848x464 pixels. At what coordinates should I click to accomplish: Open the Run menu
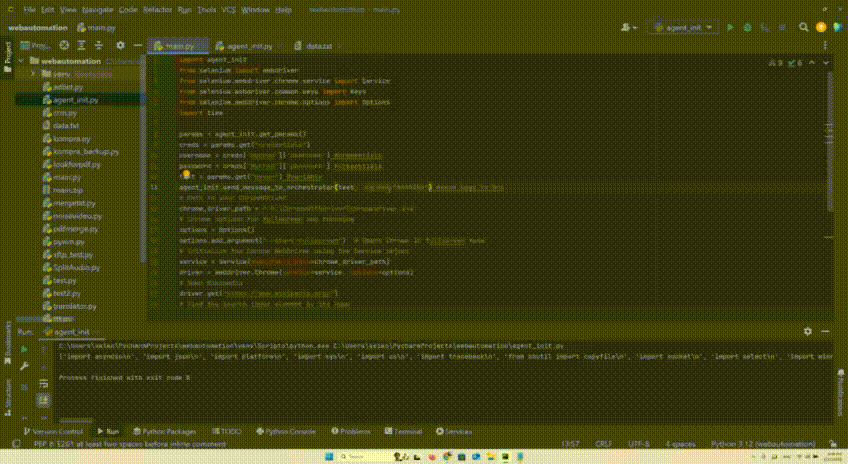tap(184, 10)
